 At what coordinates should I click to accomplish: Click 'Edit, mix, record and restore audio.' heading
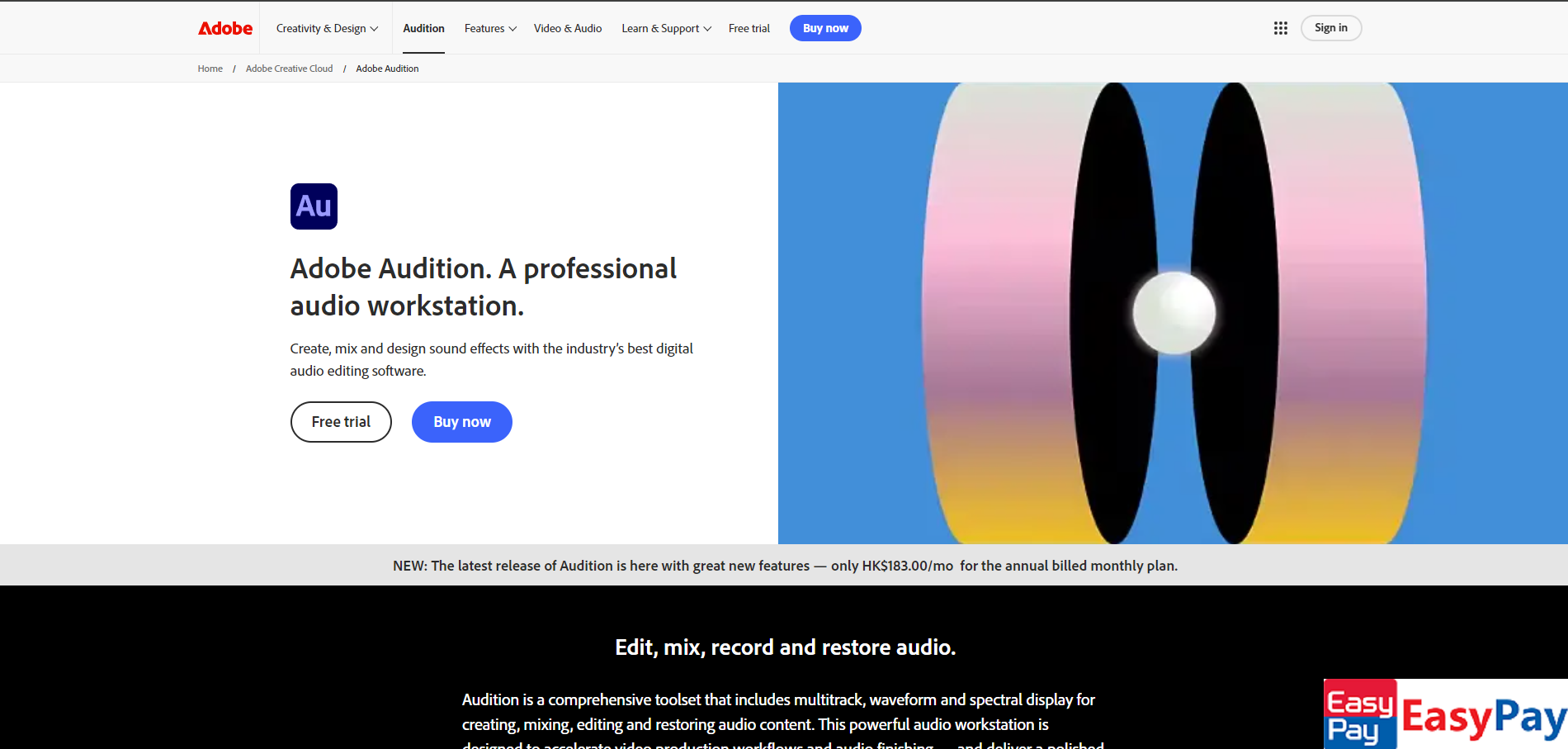click(785, 647)
